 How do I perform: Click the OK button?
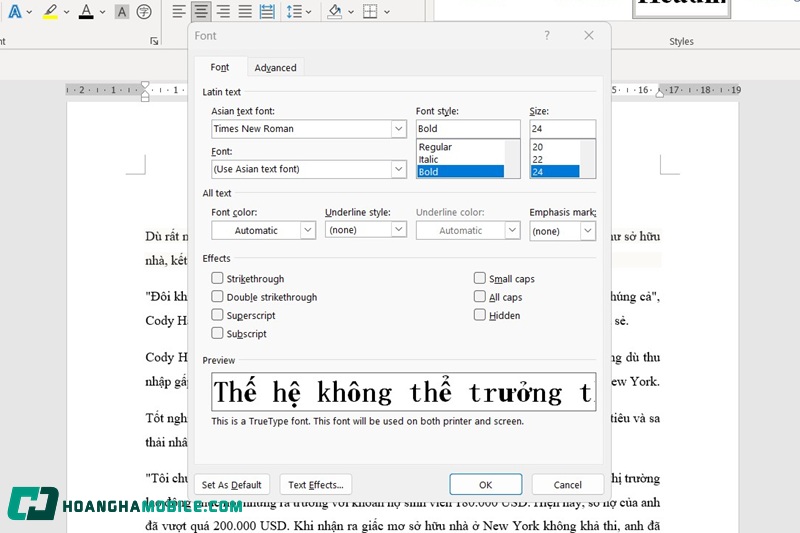pyautogui.click(x=485, y=485)
